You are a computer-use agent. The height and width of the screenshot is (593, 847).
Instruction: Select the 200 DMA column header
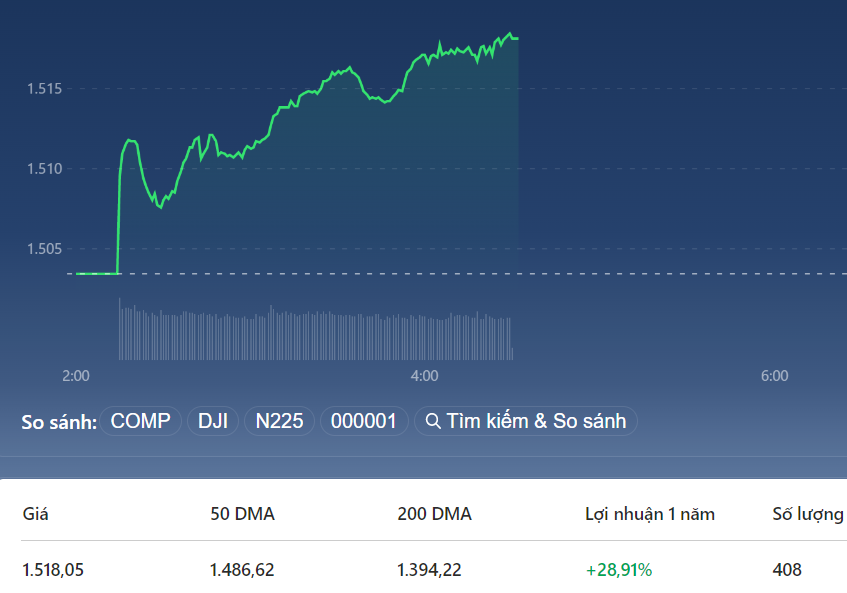click(434, 514)
